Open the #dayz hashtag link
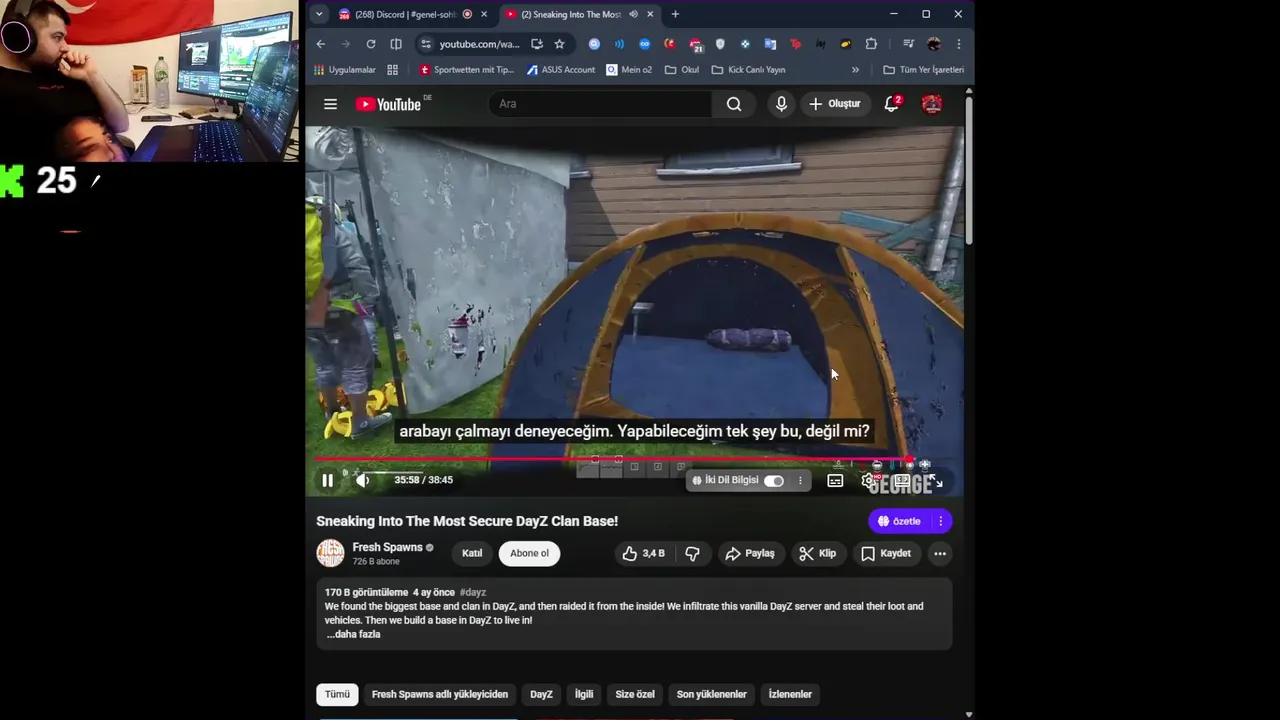This screenshot has height=720, width=1280. coord(473,592)
